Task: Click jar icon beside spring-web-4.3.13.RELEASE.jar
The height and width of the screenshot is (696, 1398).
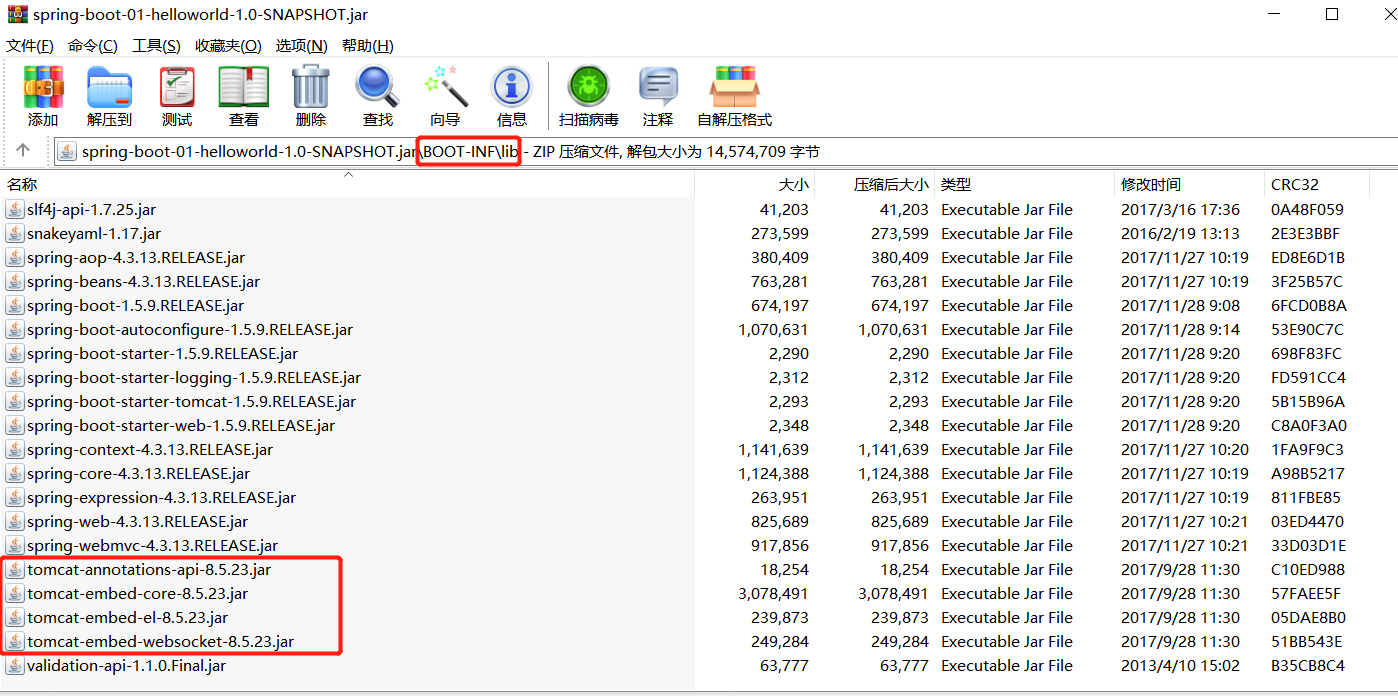Action: 14,522
